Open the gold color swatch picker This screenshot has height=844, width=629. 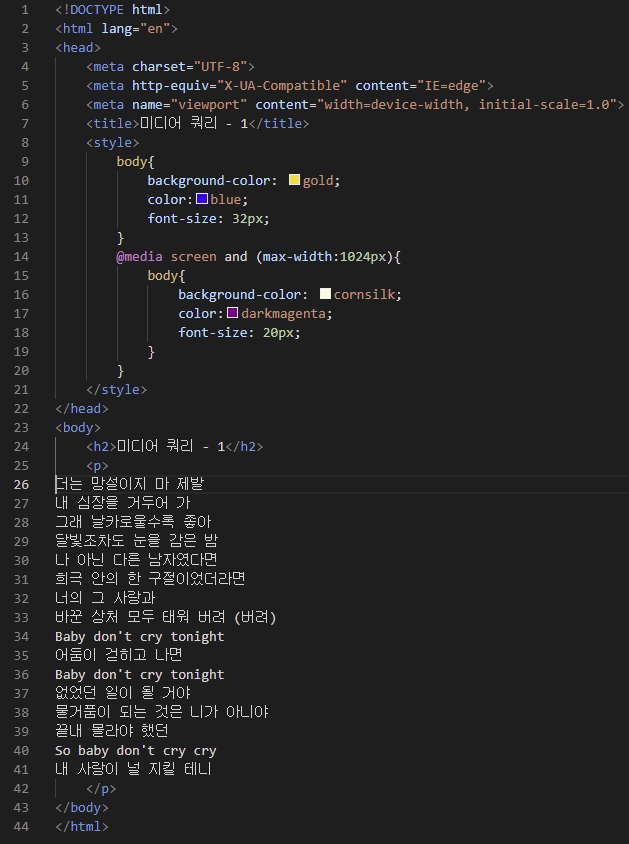(294, 180)
